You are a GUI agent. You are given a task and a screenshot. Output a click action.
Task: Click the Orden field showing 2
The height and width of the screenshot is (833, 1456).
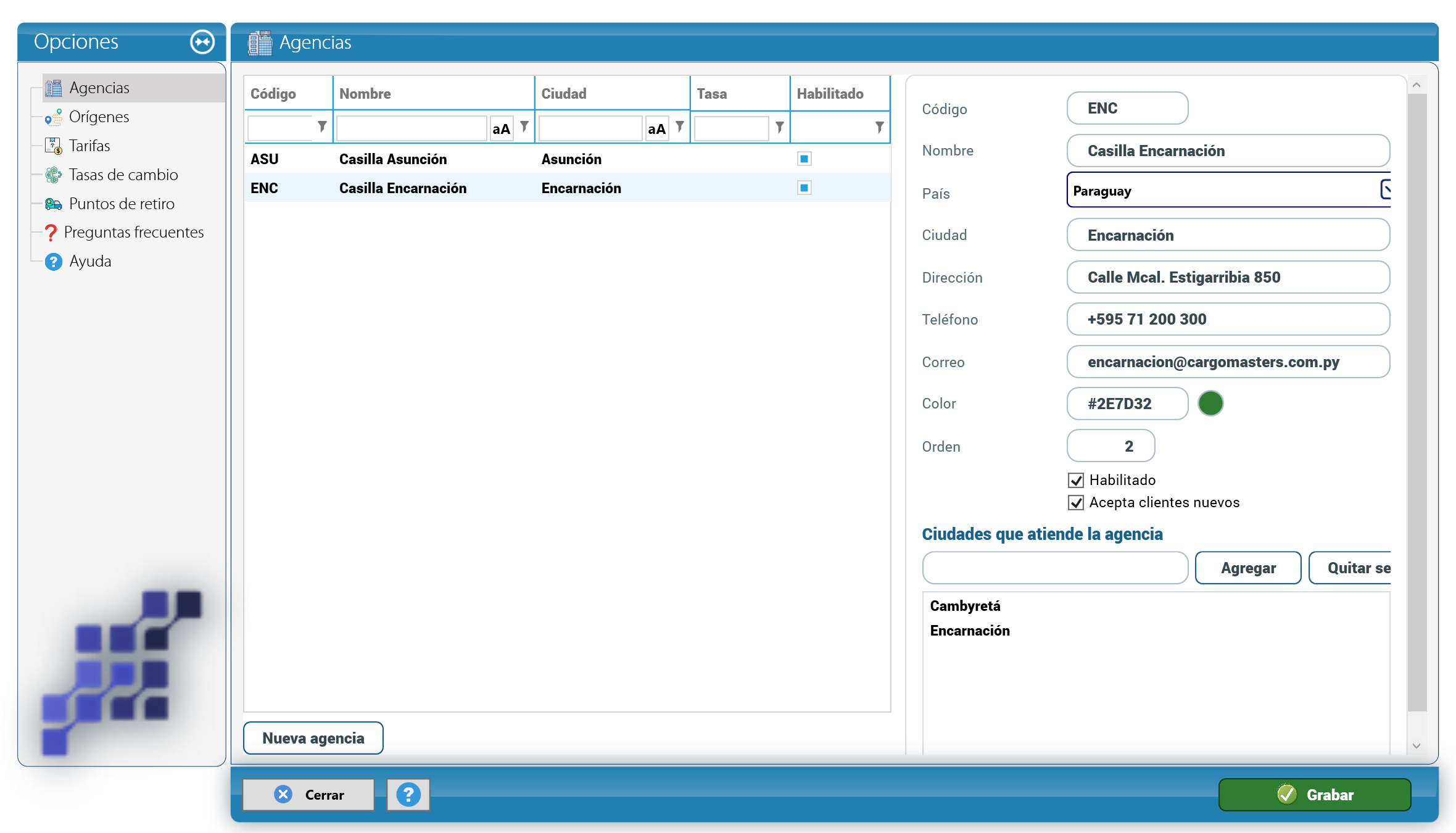(x=1111, y=446)
